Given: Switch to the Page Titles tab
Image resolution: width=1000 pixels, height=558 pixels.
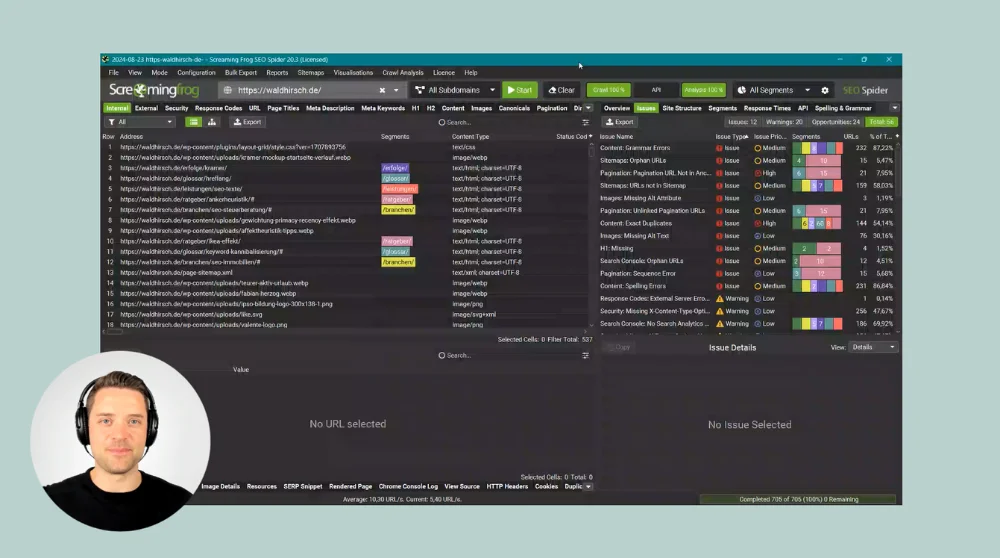Looking at the screenshot, I should [283, 108].
